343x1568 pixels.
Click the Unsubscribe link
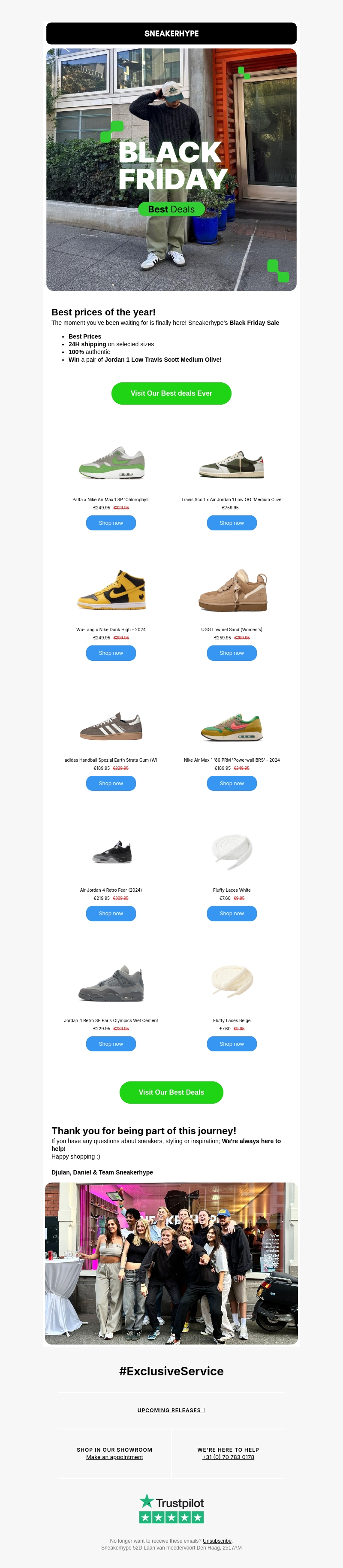217,1541
